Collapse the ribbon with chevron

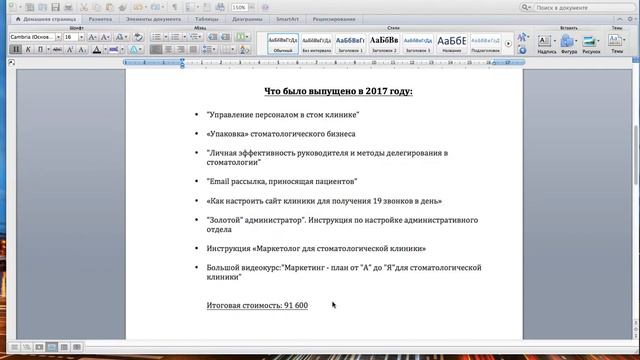tap(620, 19)
